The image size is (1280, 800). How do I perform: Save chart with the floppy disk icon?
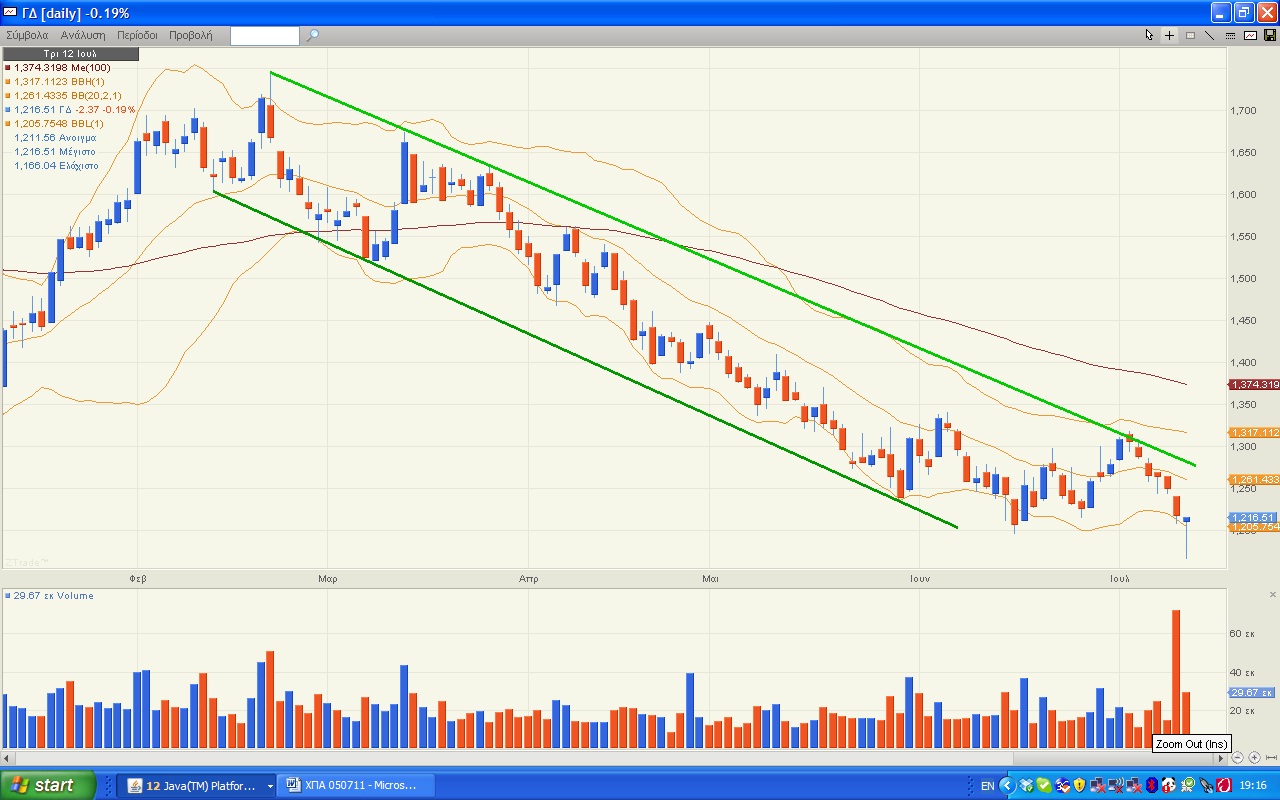click(1269, 35)
